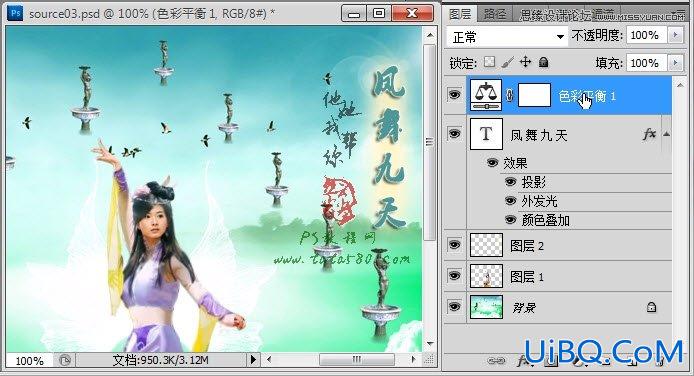
Task: Click the mask link chain on 色彩平衡 1
Action: [x=509, y=95]
